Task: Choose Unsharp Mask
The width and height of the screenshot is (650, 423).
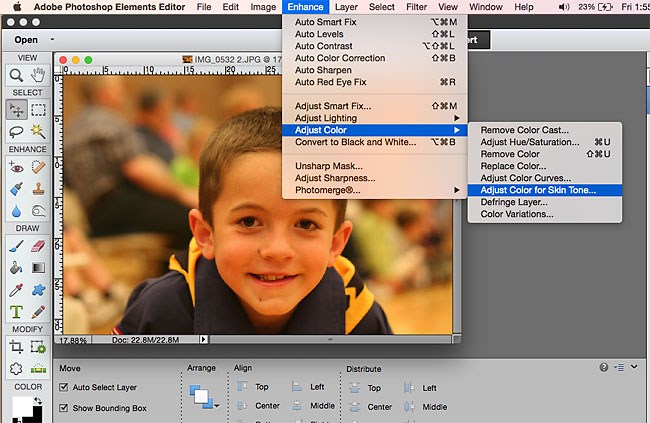Action: (x=375, y=166)
